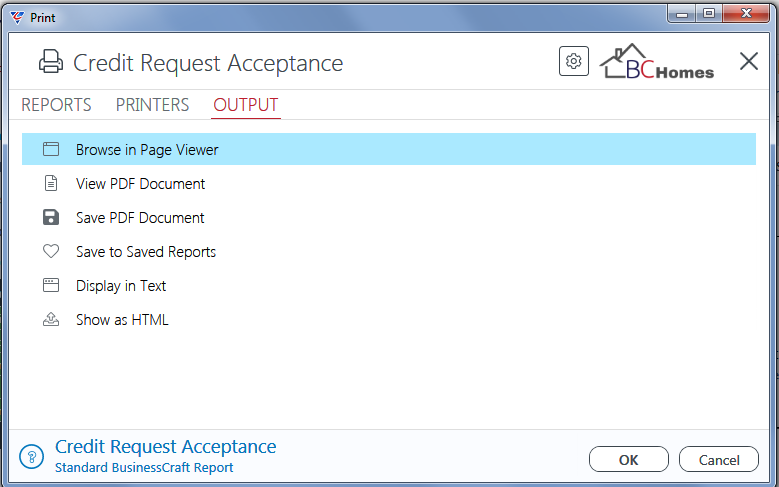
Task: Select the OUTPUT tab
Action: [246, 105]
